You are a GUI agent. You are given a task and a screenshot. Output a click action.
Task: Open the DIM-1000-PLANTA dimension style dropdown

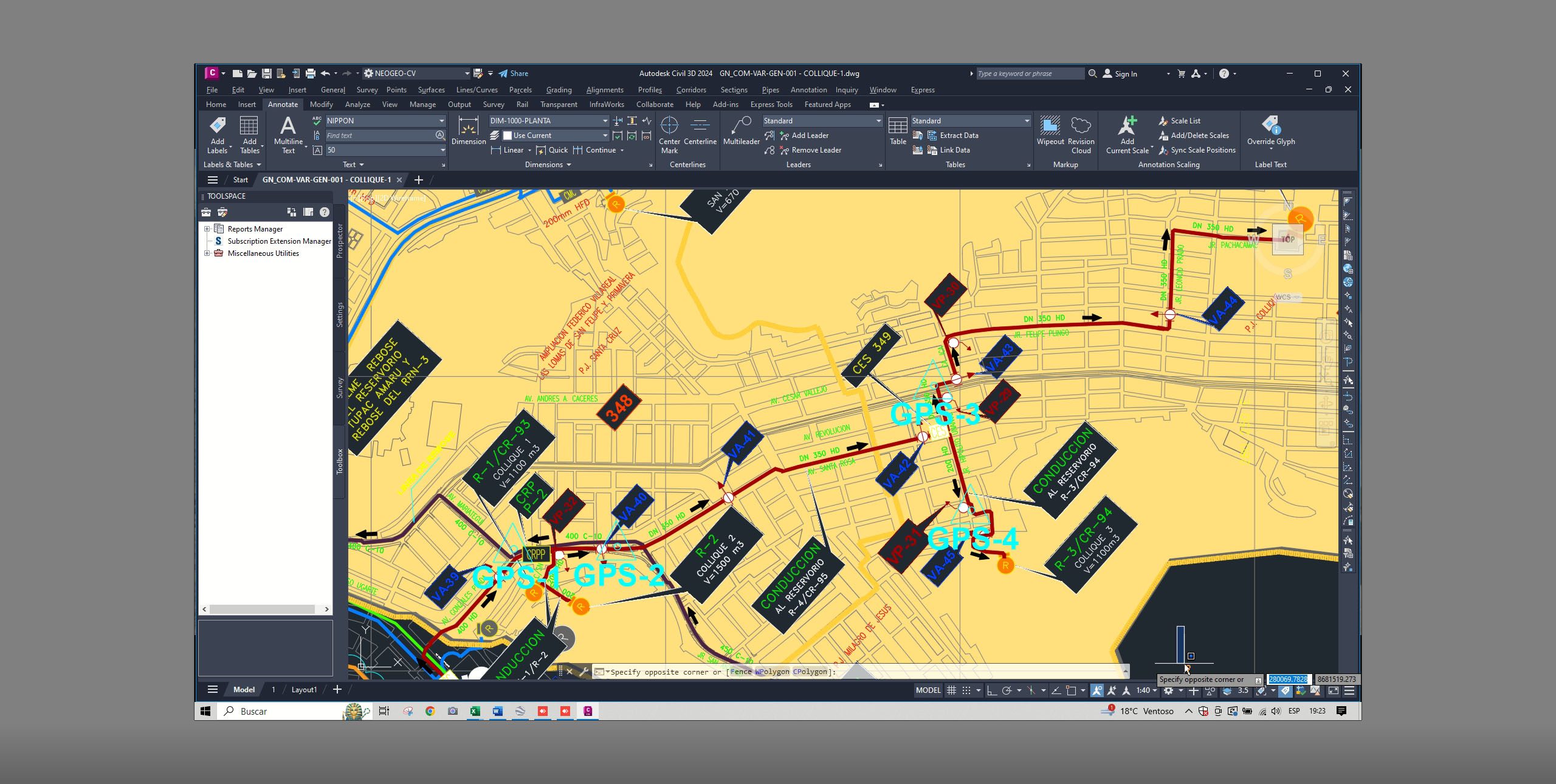click(x=605, y=121)
